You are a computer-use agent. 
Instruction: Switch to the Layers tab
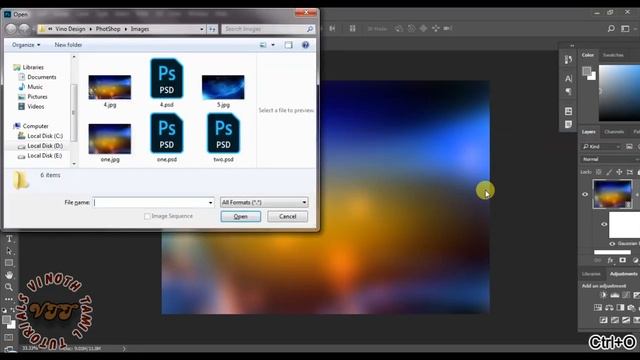(589, 132)
